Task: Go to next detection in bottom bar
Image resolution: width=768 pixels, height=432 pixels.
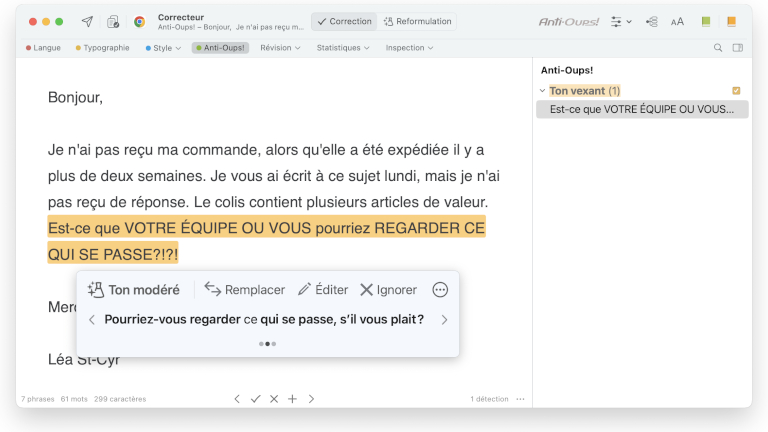Action: 311,399
